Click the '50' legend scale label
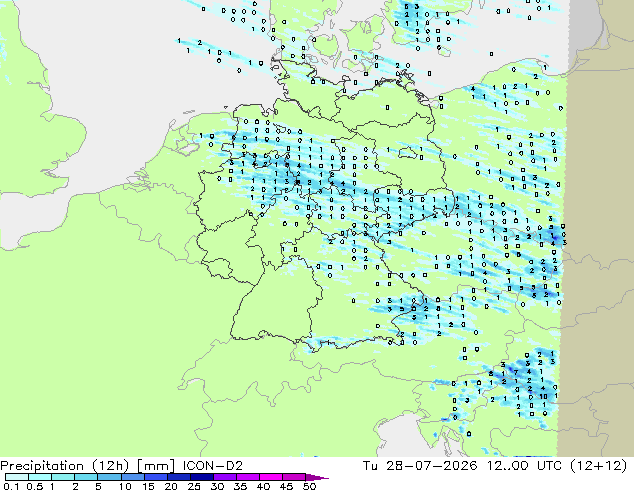This screenshot has height=490, width=634. [309, 486]
